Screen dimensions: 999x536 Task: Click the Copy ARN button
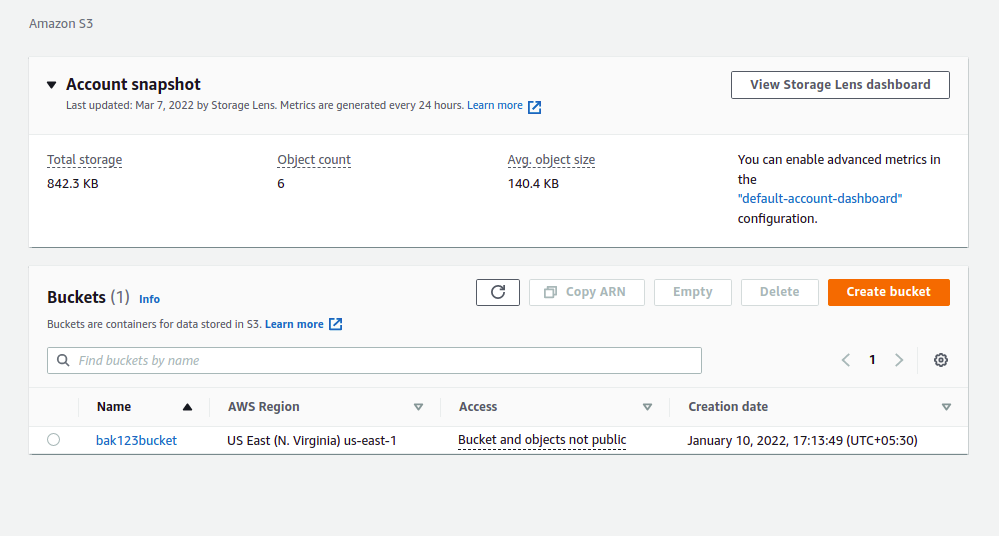pyautogui.click(x=586, y=292)
